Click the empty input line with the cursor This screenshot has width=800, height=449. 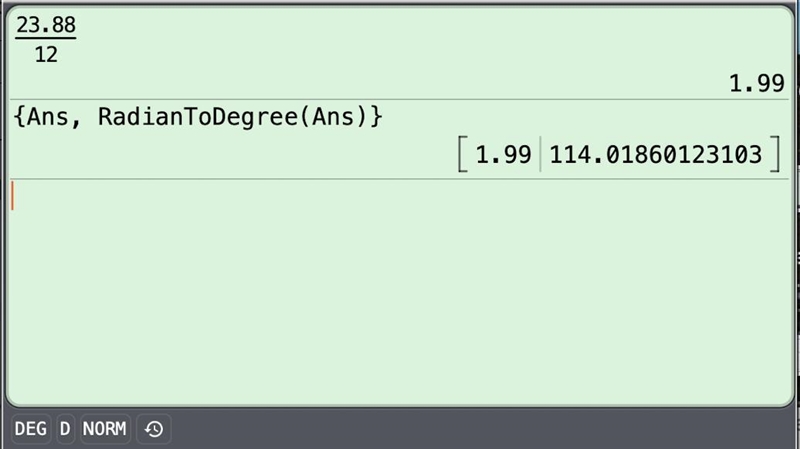tap(399, 196)
